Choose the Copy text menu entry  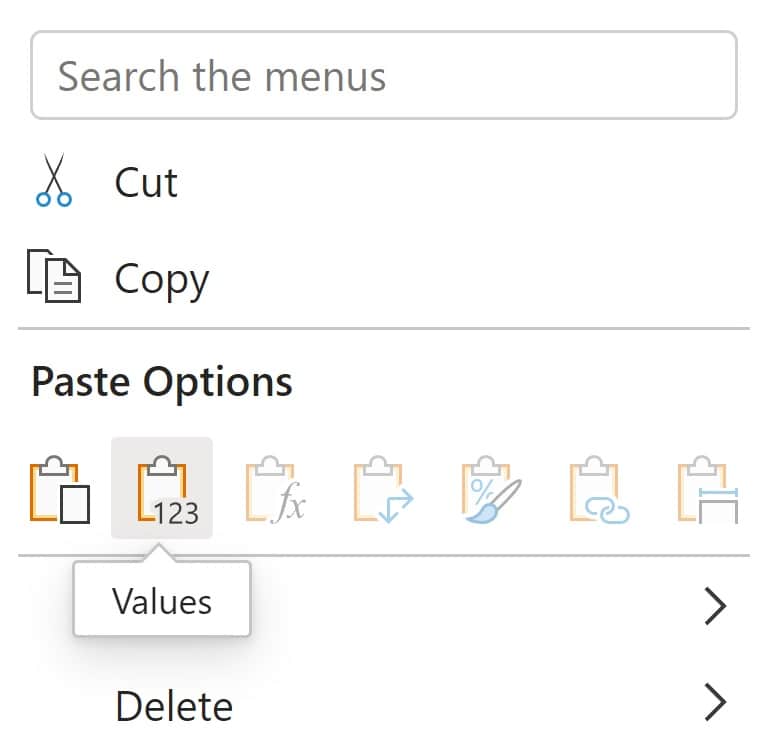pos(161,279)
